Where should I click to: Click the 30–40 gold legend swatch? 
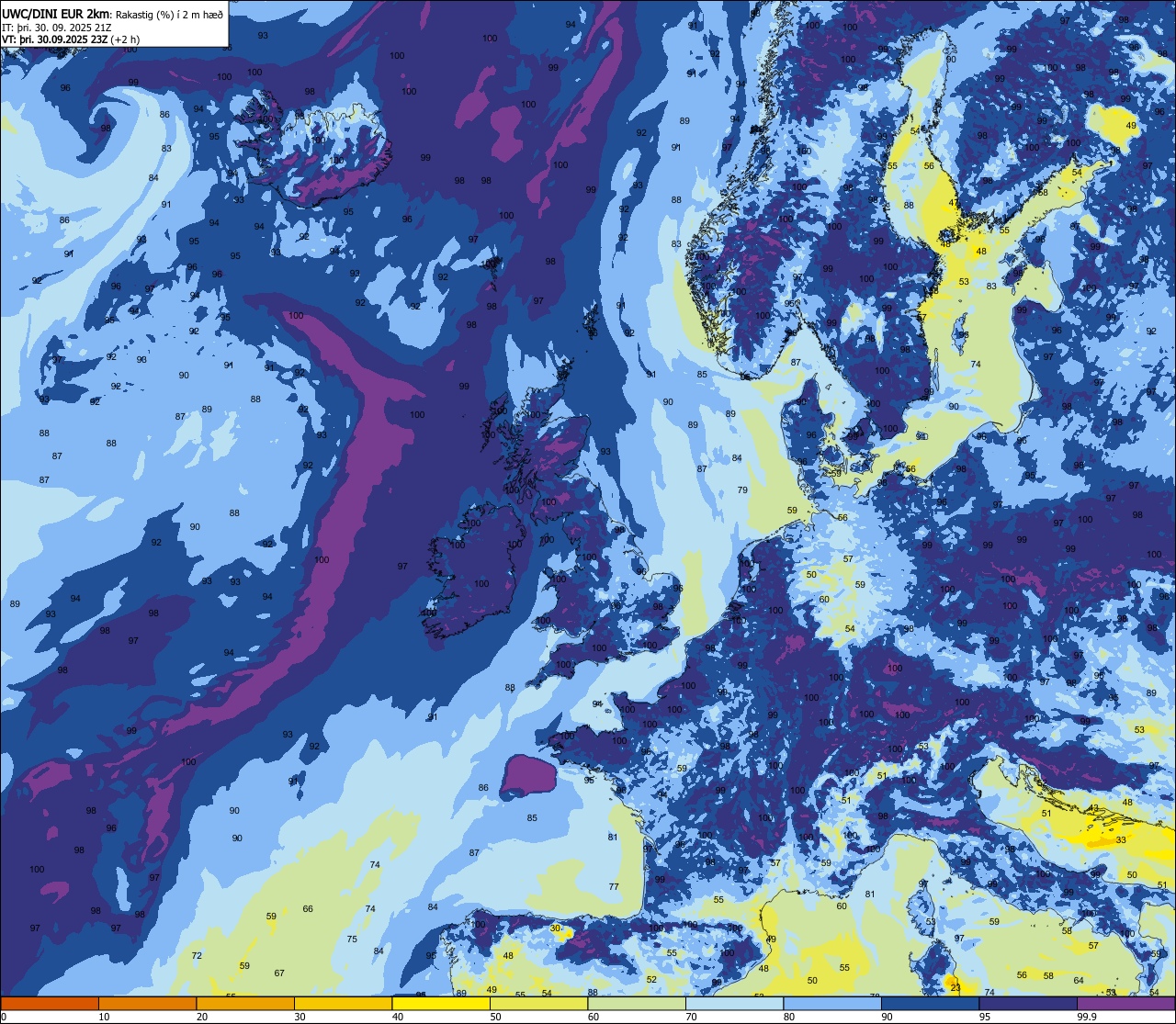pos(343,1003)
